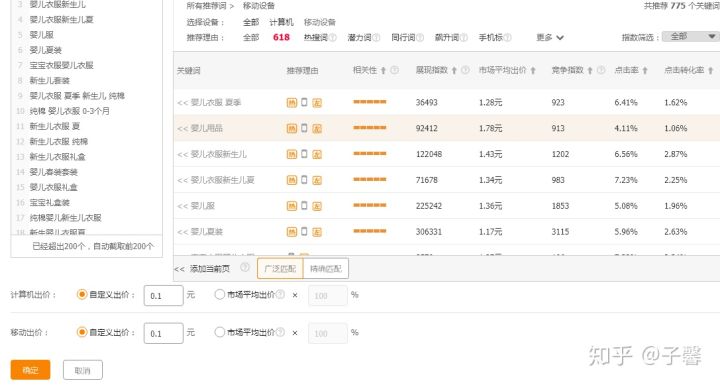Expand the 更多 reasons dropdown
Image resolution: width=720 pixels, height=385 pixels.
(550, 38)
